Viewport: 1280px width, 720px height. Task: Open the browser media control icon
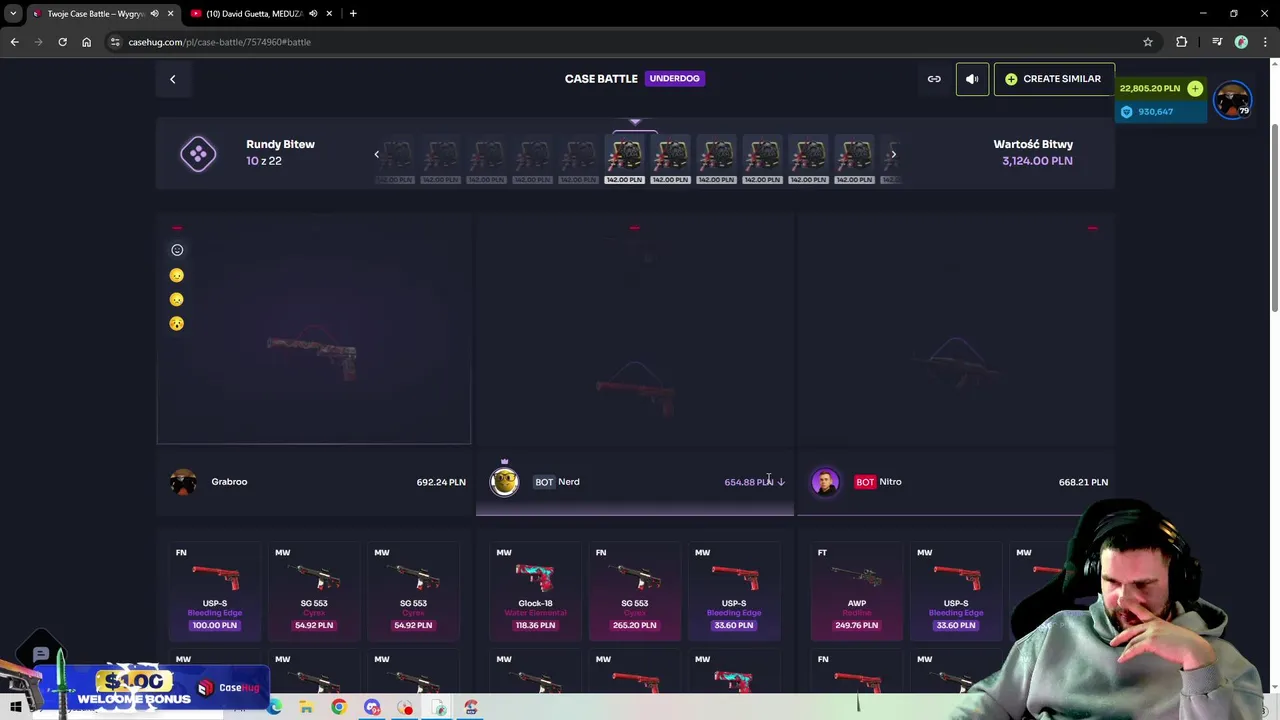(1217, 42)
